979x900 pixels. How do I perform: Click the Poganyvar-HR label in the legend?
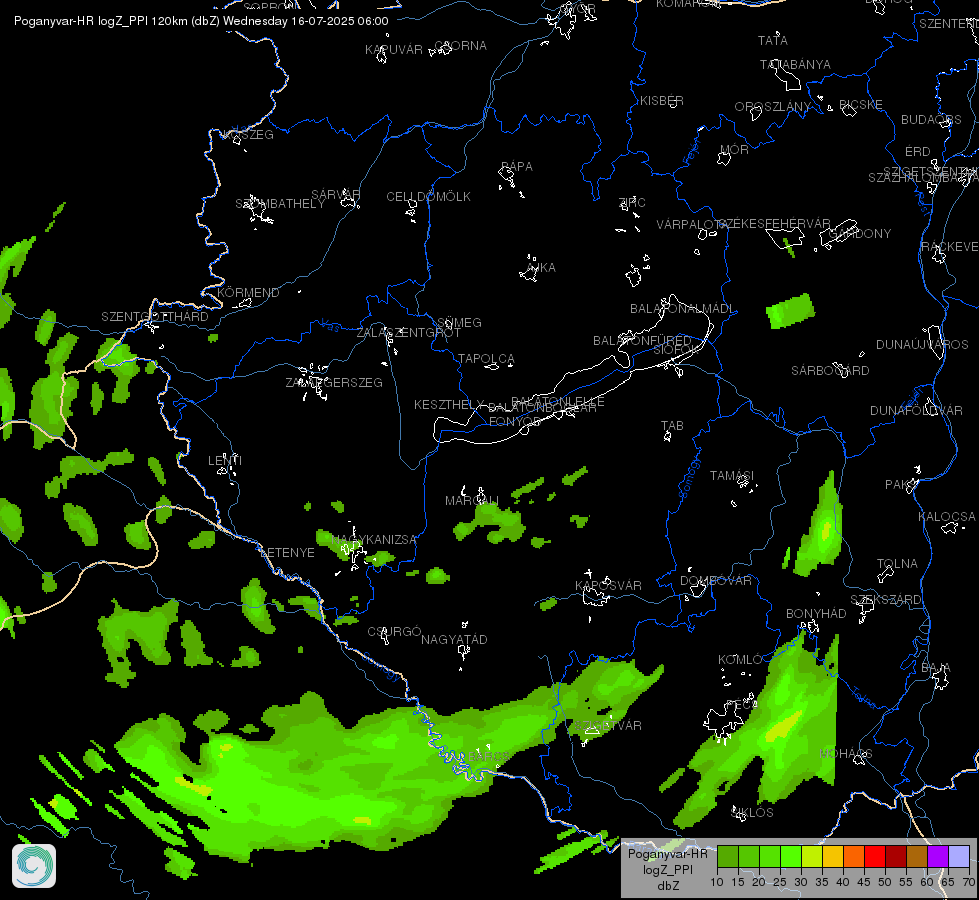pos(667,854)
